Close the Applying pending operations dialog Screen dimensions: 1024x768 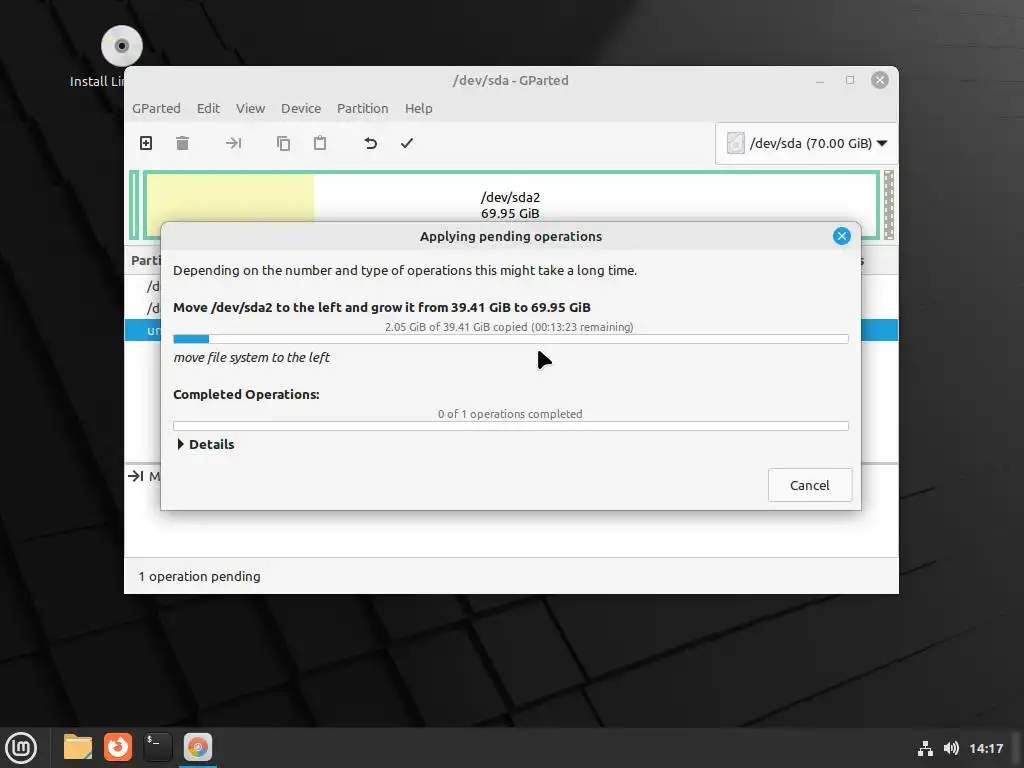click(842, 236)
